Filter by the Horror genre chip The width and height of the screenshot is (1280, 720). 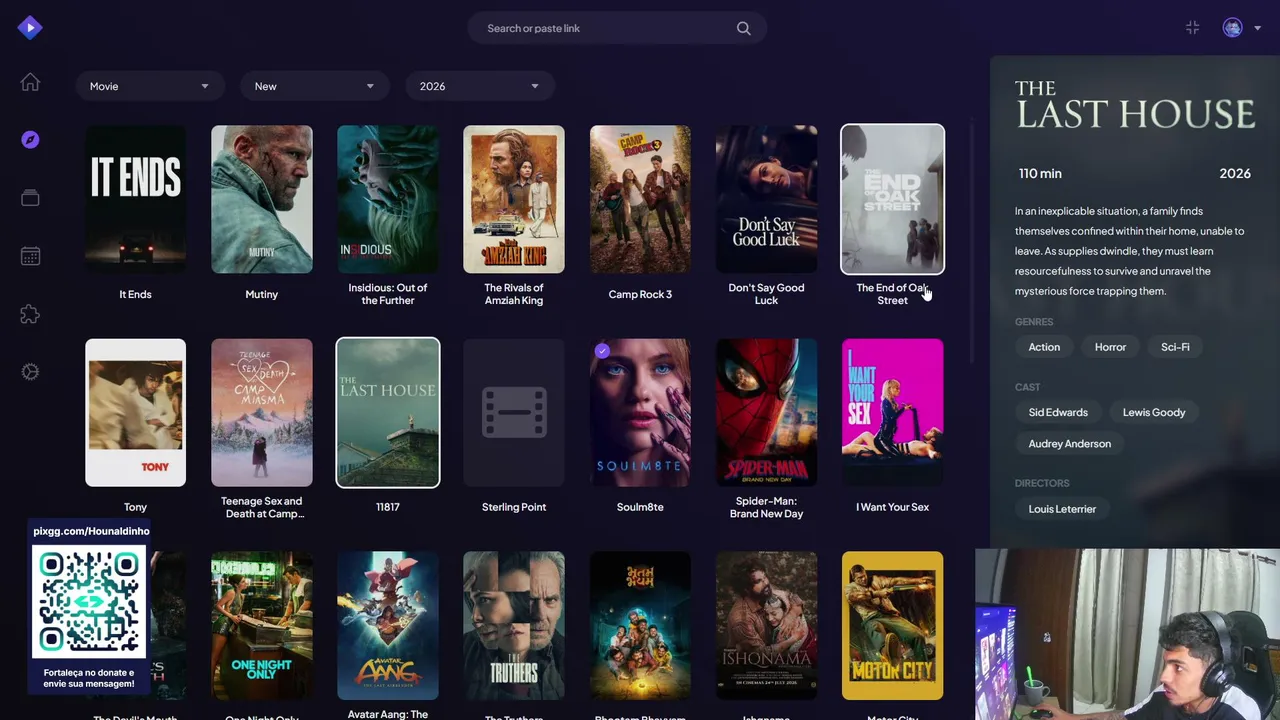click(1110, 347)
